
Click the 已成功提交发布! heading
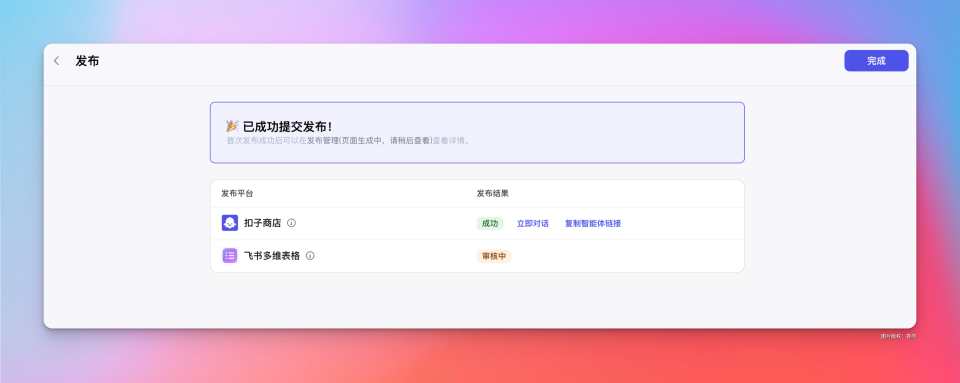point(288,127)
